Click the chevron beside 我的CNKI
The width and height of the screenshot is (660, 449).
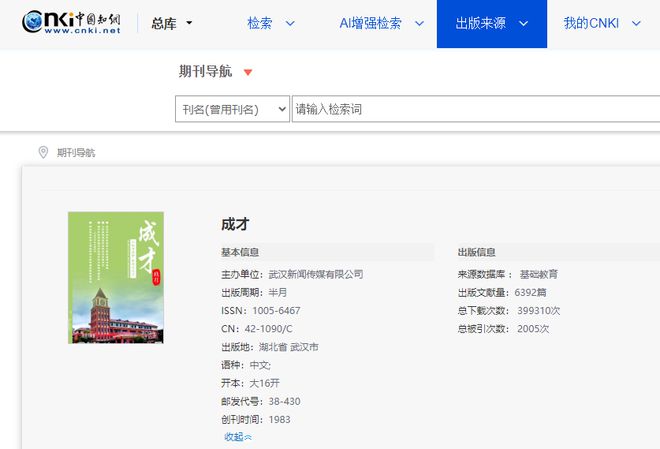tap(636, 24)
